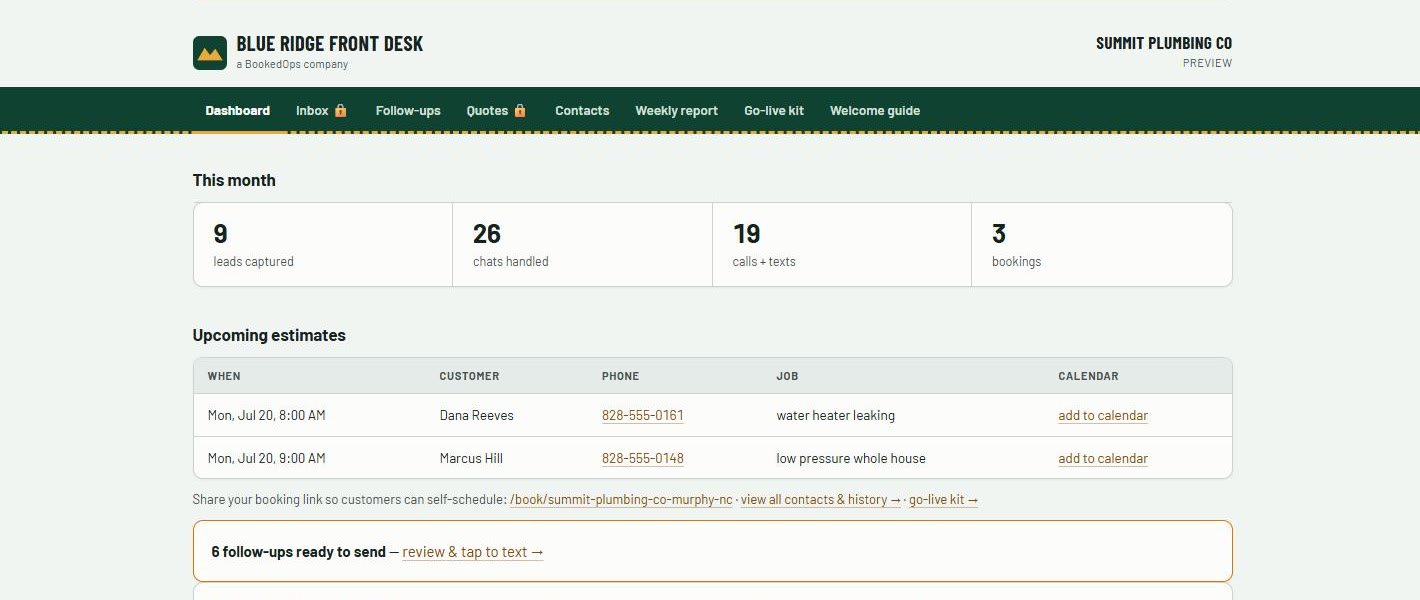Viewport: 1420px width, 600px height.
Task: Click the PHONE column header
Action: pos(620,376)
